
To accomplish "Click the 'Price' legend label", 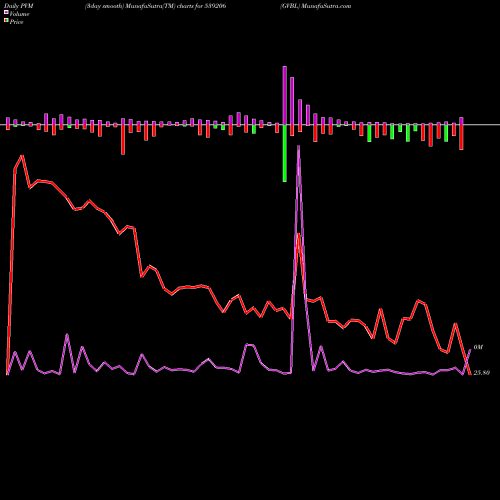I will [16, 22].
